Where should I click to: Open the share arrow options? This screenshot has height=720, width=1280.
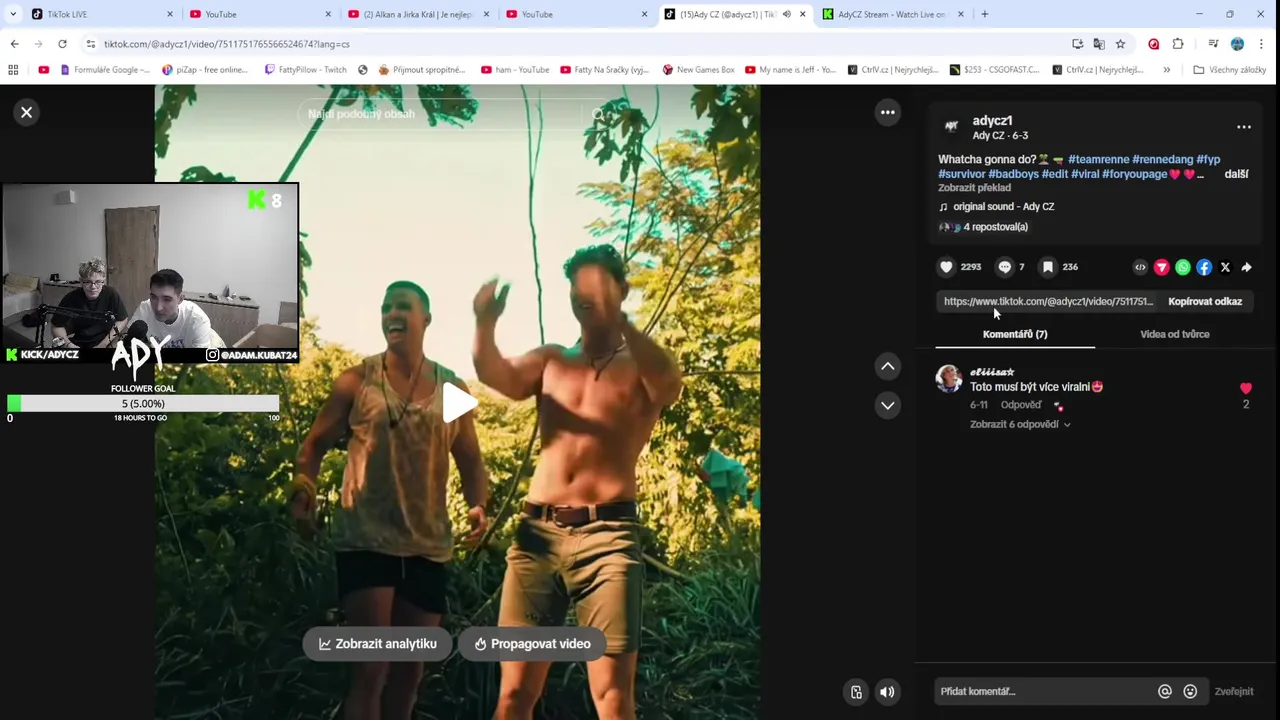(1246, 267)
